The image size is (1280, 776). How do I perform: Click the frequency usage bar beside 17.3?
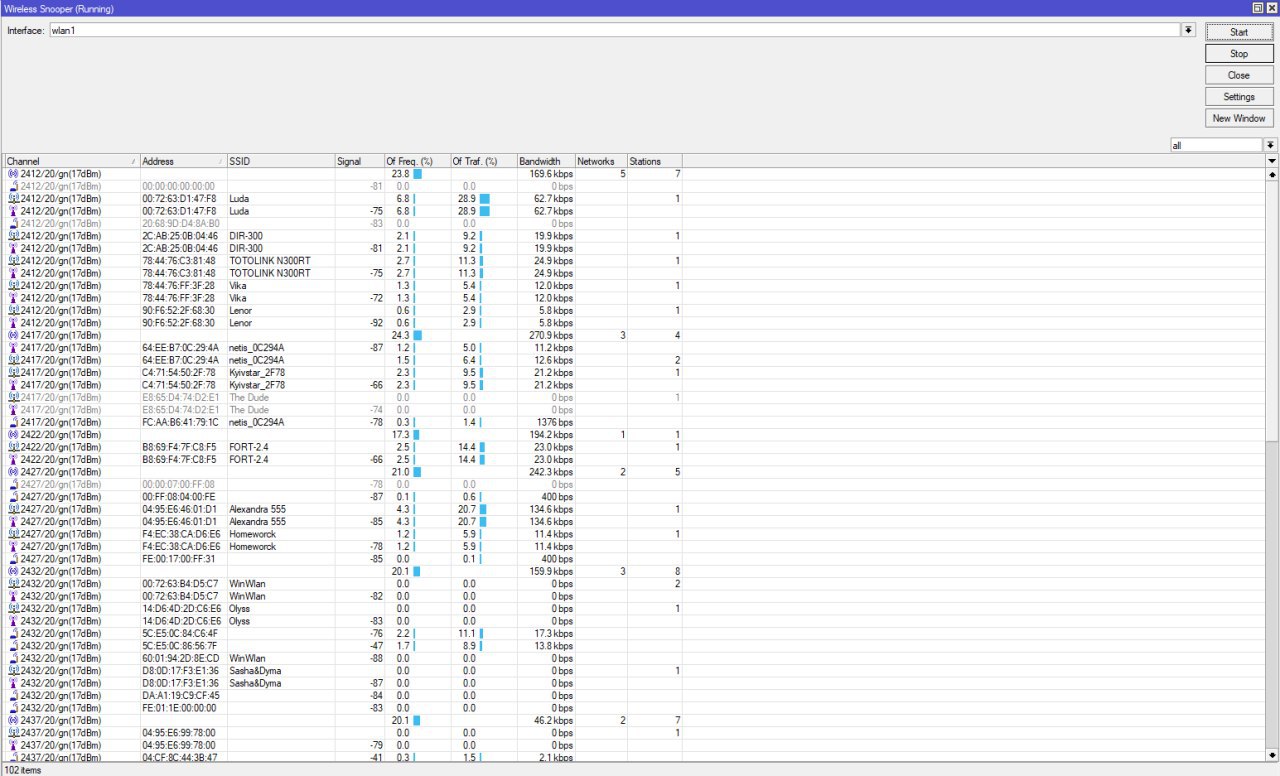(x=416, y=435)
